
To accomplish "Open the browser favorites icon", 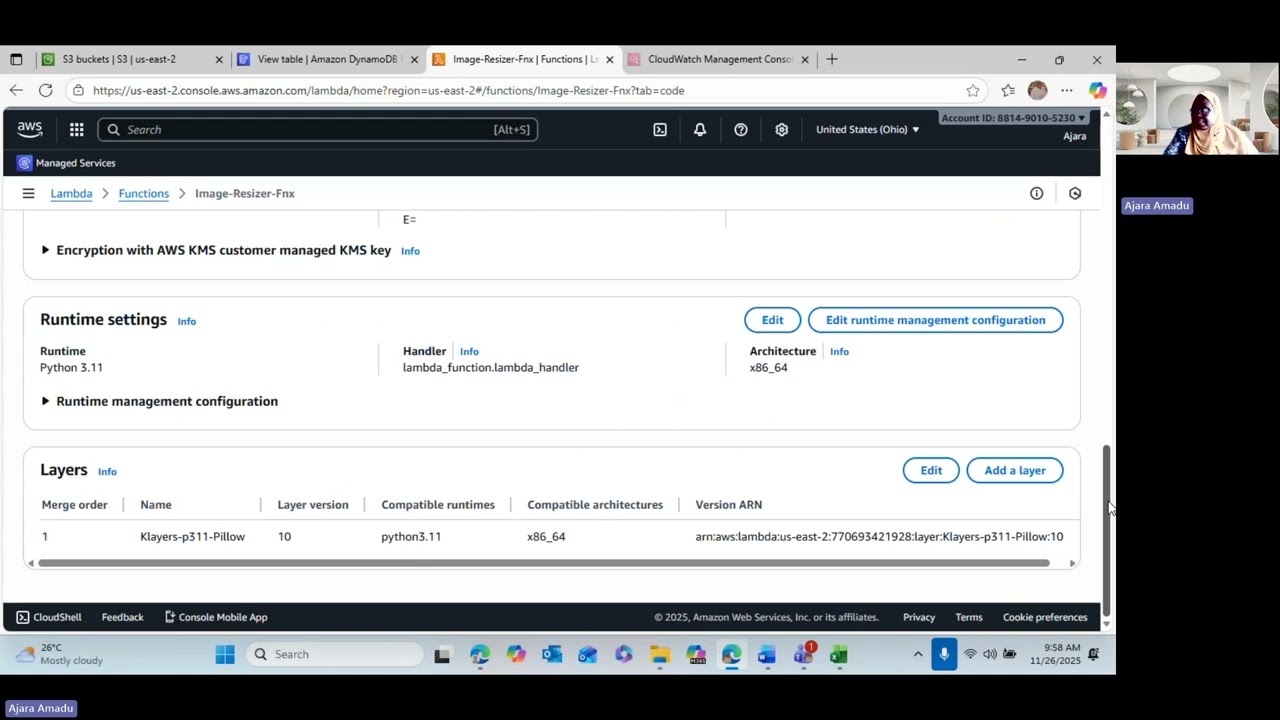I will (1008, 90).
